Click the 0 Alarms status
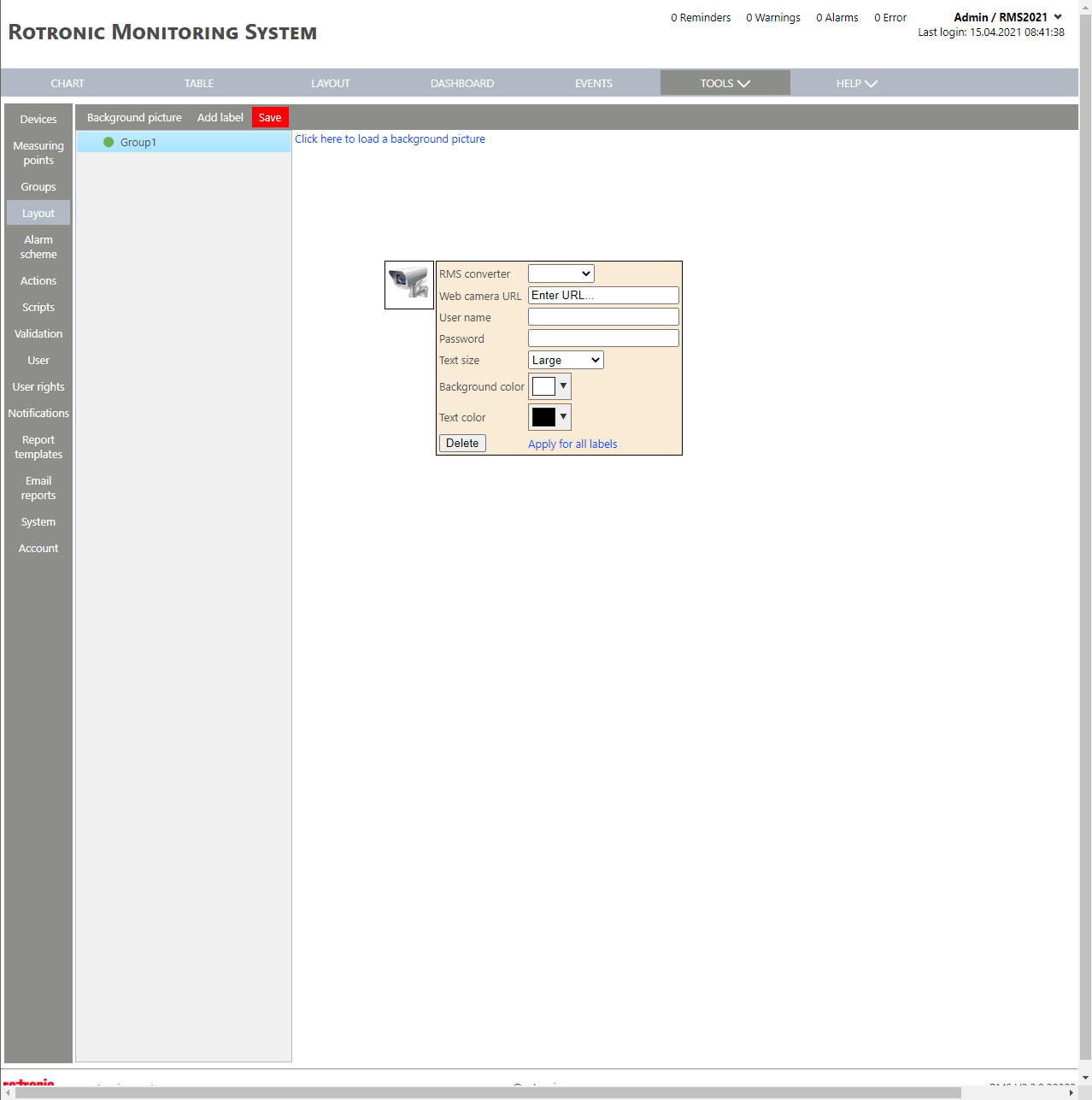Image resolution: width=1092 pixels, height=1100 pixels. [x=837, y=17]
